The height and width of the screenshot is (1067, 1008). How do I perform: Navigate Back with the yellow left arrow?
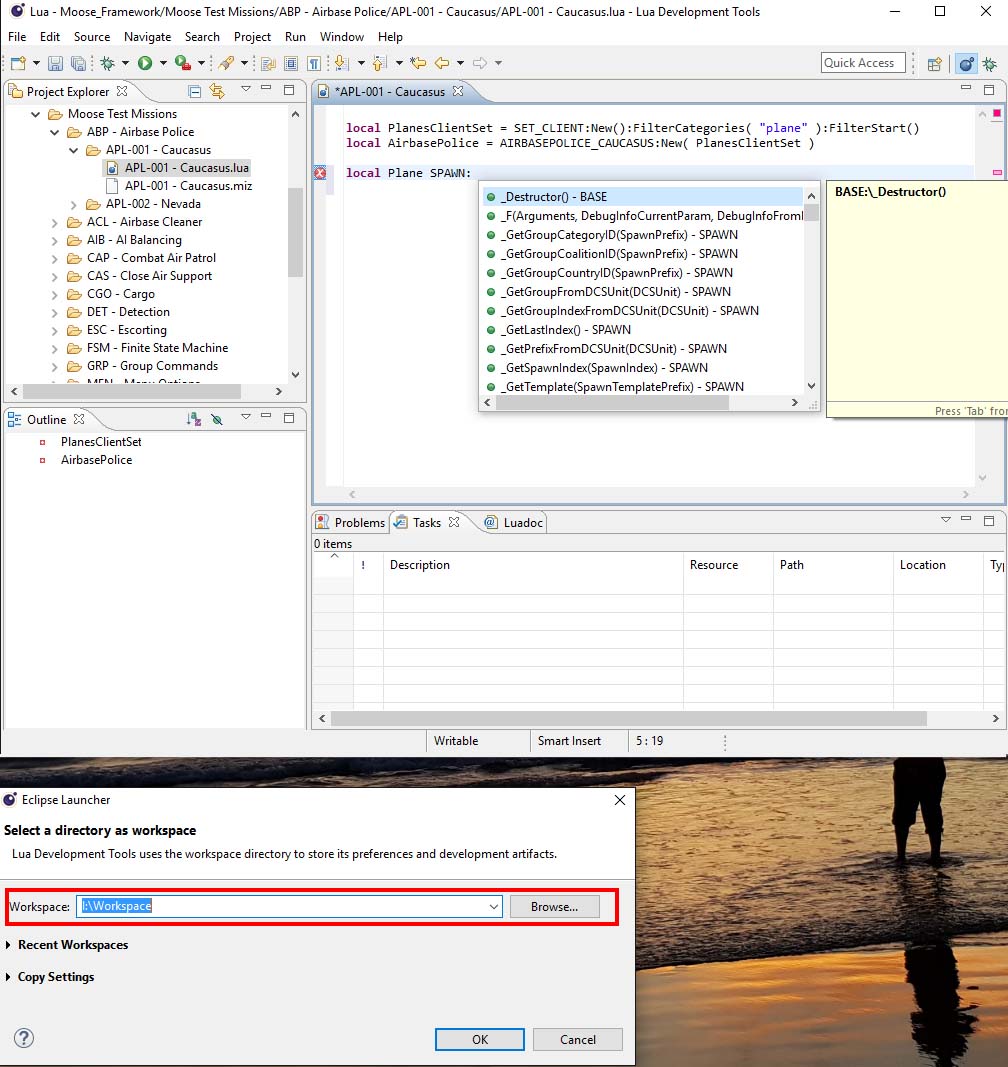[x=442, y=63]
